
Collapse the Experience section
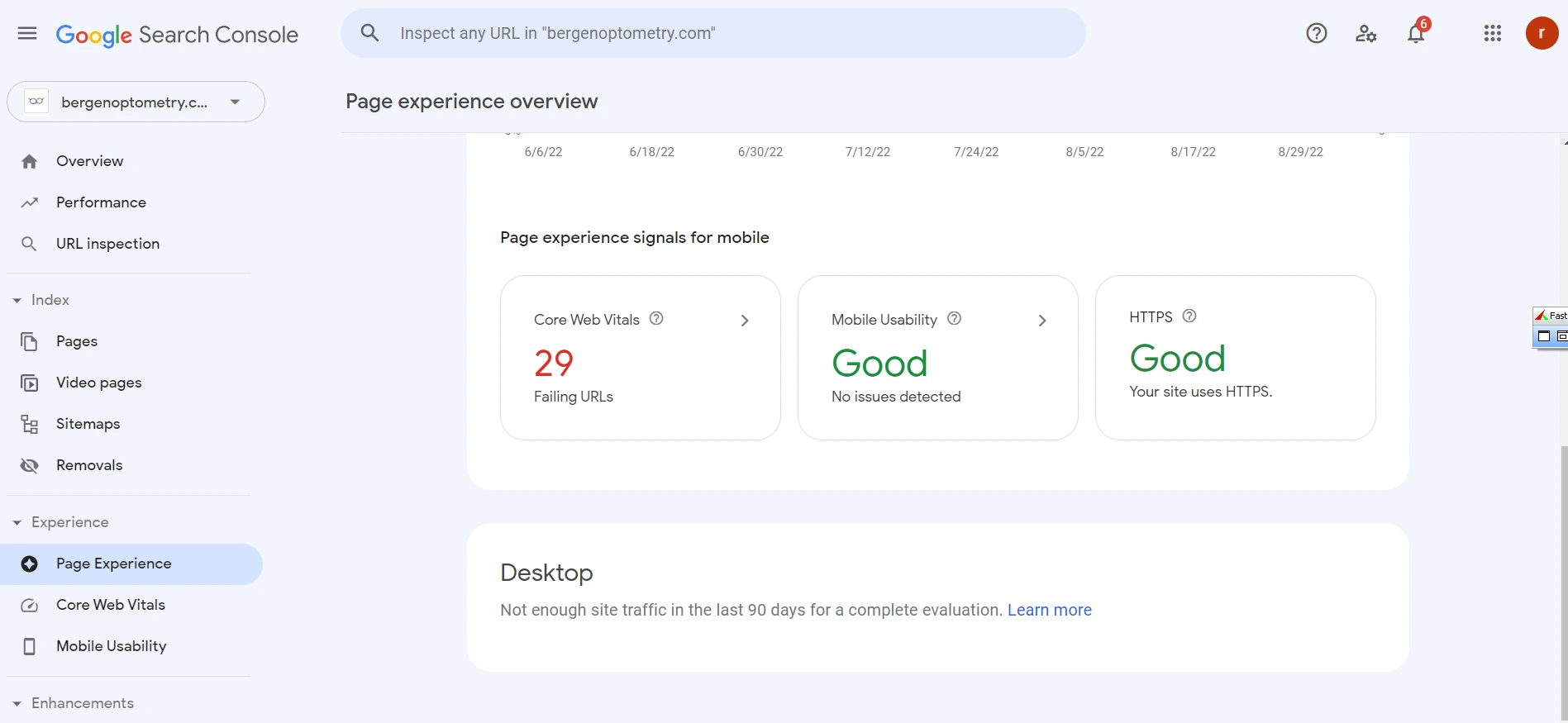point(17,522)
